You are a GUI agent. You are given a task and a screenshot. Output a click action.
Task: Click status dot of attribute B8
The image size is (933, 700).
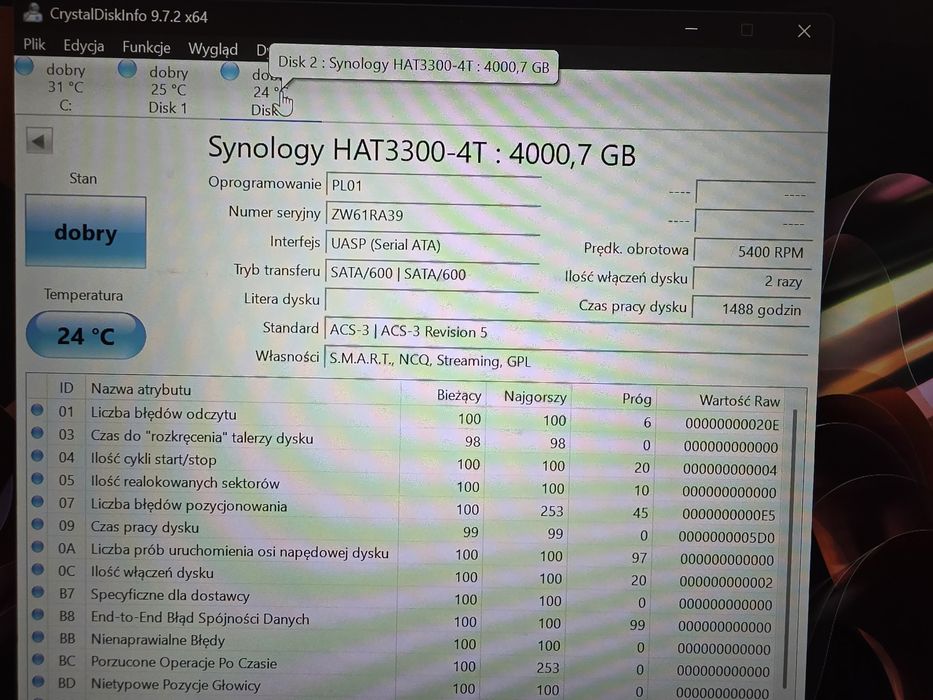click(x=37, y=614)
